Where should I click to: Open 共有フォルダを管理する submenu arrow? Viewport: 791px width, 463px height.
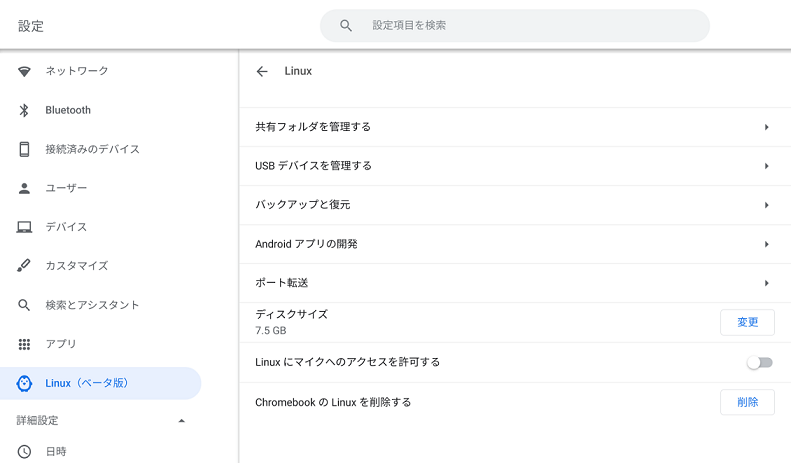point(766,127)
